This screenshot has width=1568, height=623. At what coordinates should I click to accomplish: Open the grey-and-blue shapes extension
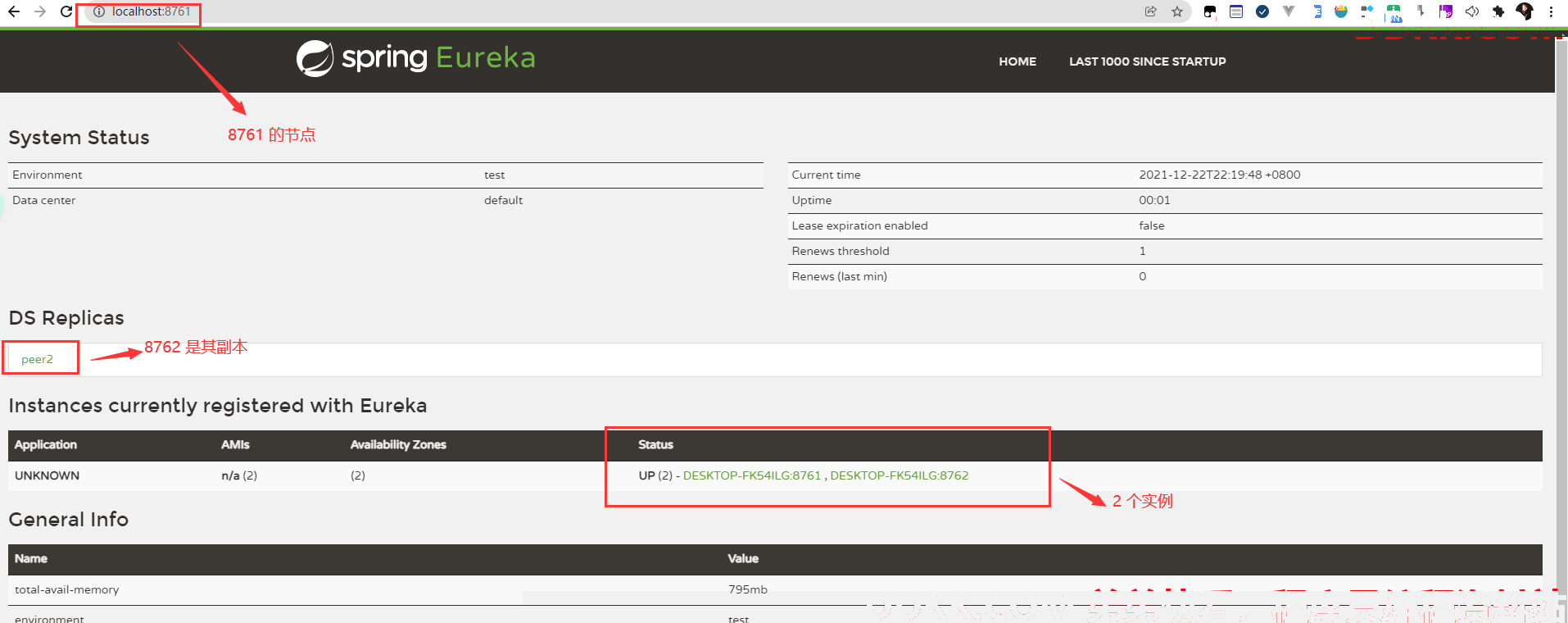tap(1367, 11)
